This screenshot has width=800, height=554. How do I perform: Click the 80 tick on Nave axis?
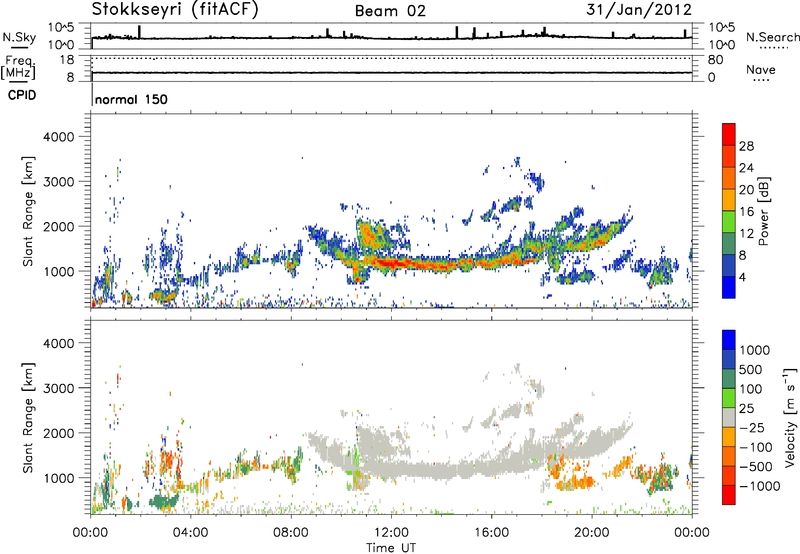[715, 60]
